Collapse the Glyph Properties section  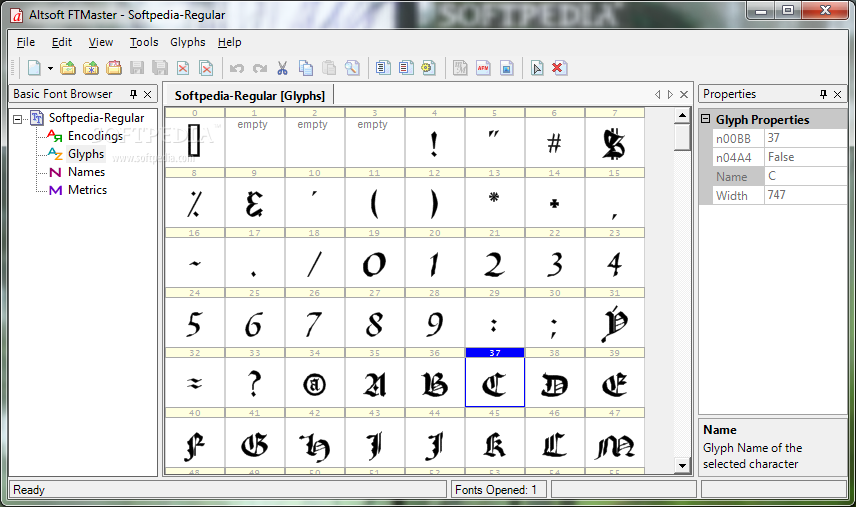point(705,118)
